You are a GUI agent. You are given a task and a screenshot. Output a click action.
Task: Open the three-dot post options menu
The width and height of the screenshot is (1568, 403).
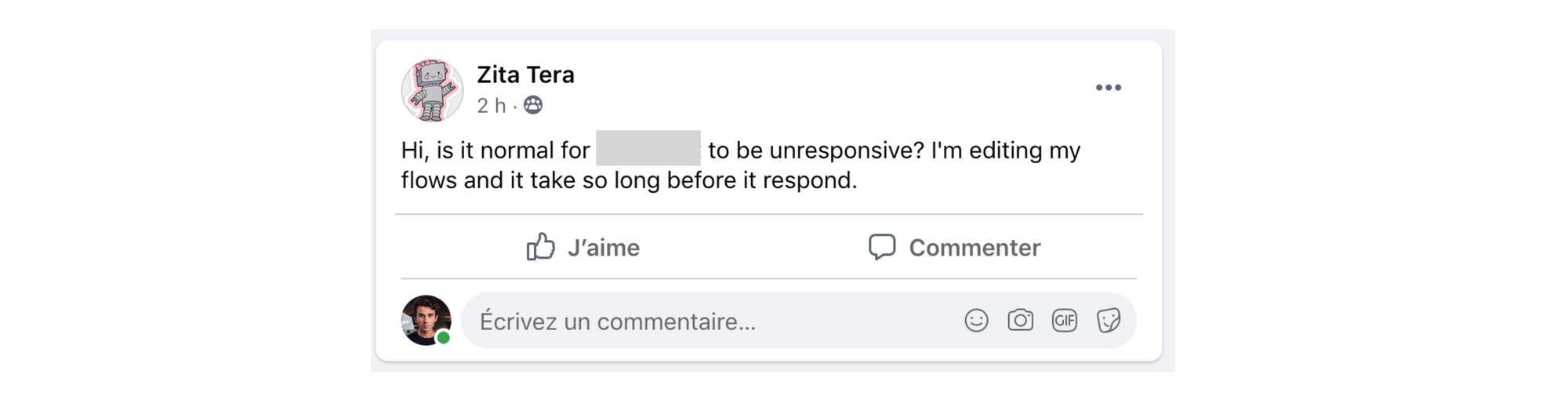coord(1108,87)
